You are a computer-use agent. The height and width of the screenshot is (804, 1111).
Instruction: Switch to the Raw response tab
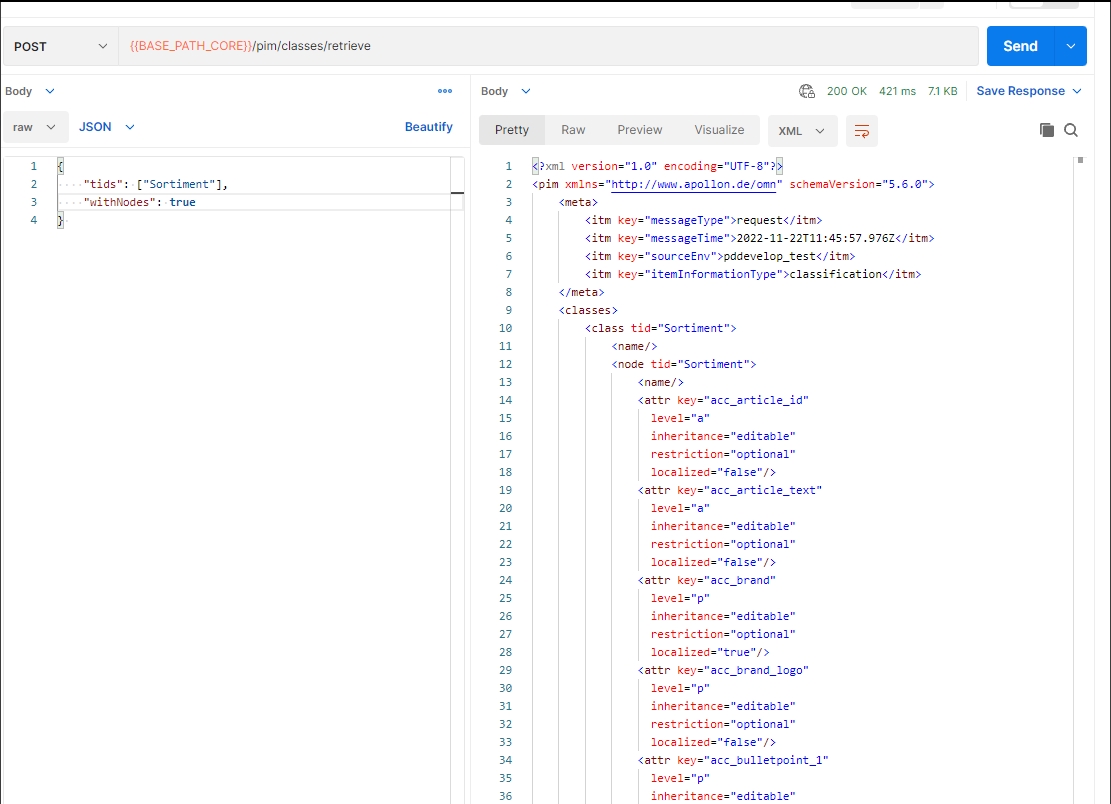[573, 130]
